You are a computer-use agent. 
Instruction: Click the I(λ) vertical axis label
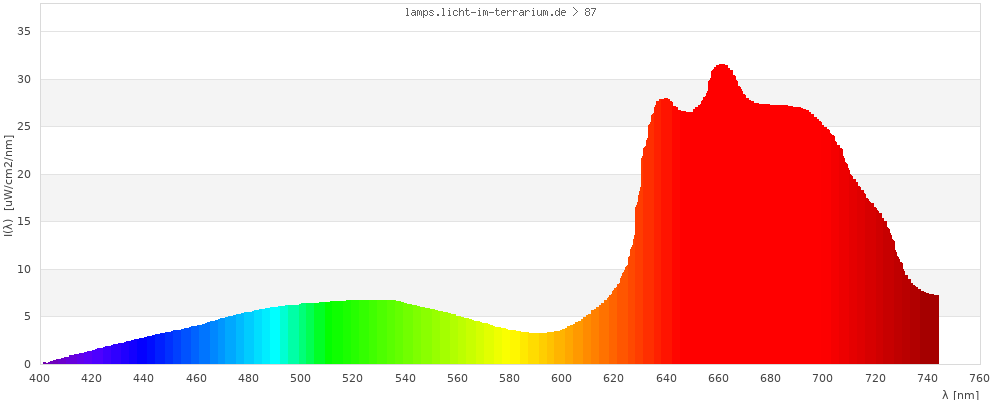coord(8,185)
